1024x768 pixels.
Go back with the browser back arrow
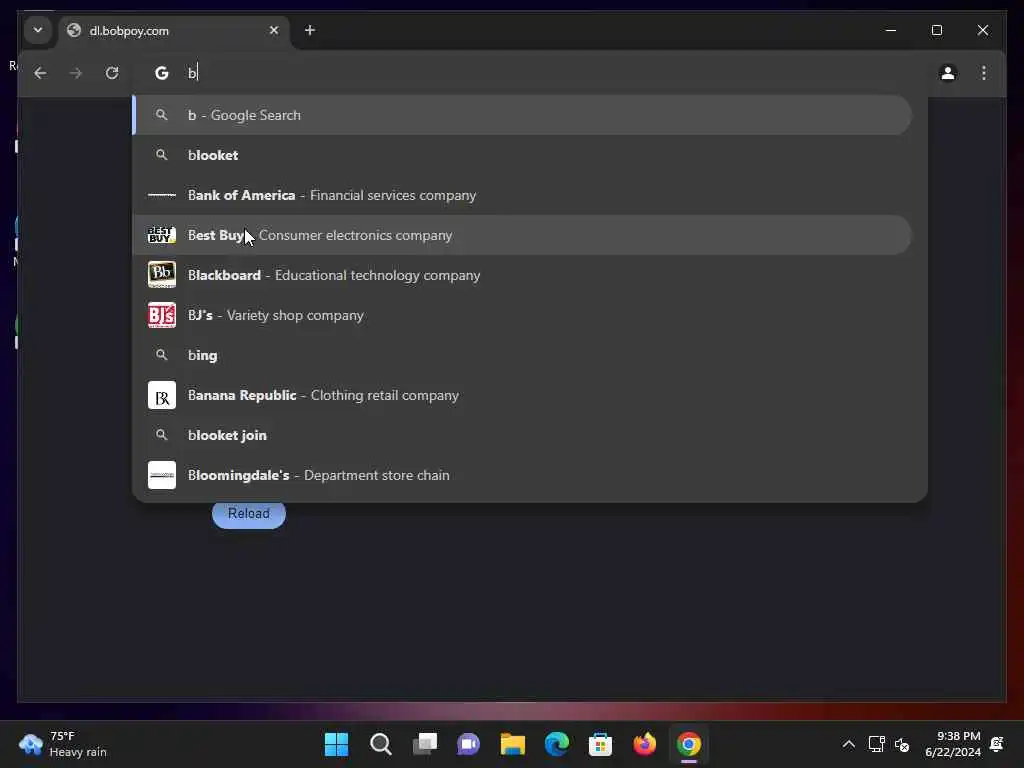[x=40, y=73]
